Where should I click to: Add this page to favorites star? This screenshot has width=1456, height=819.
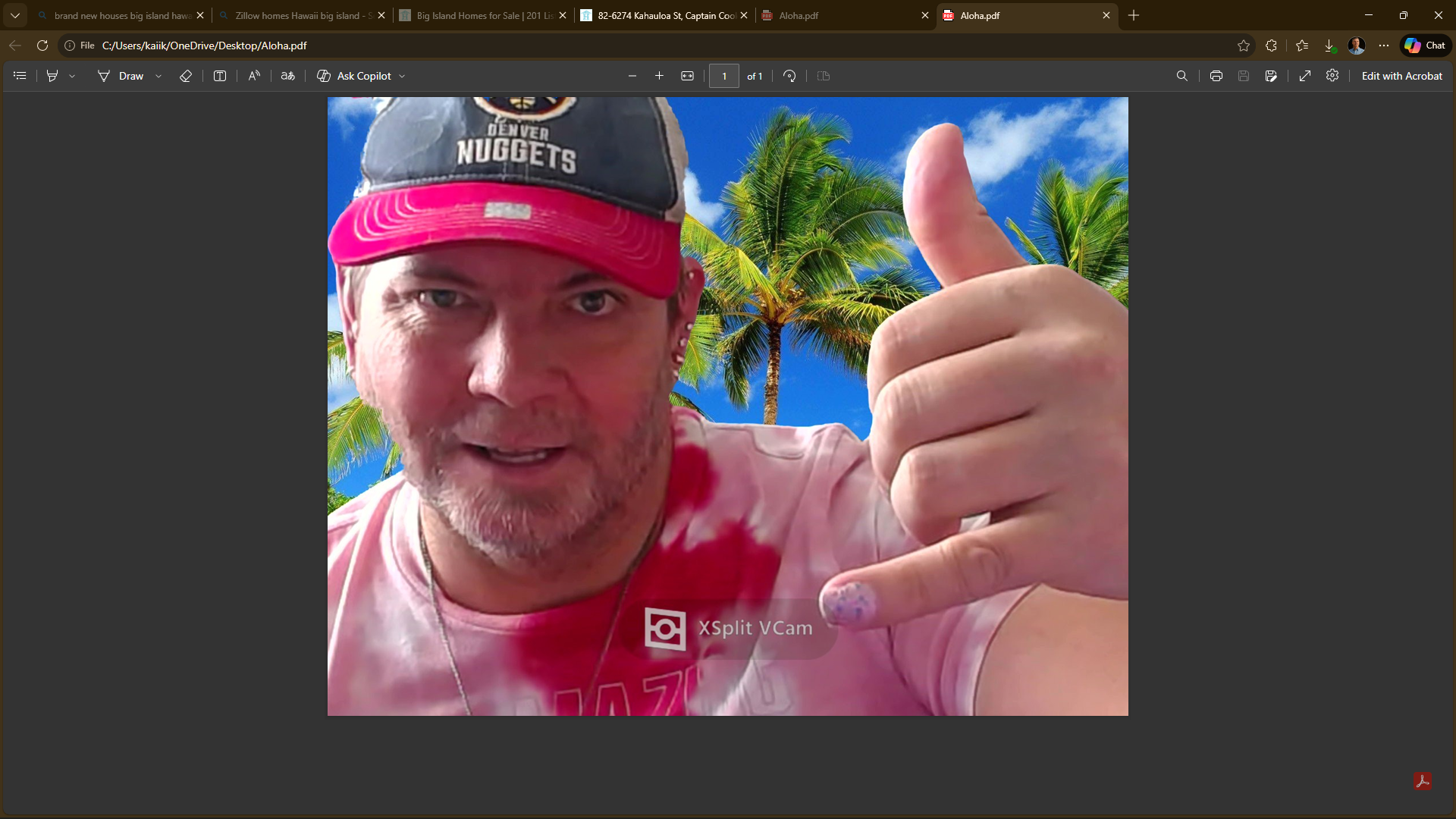coord(1244,45)
